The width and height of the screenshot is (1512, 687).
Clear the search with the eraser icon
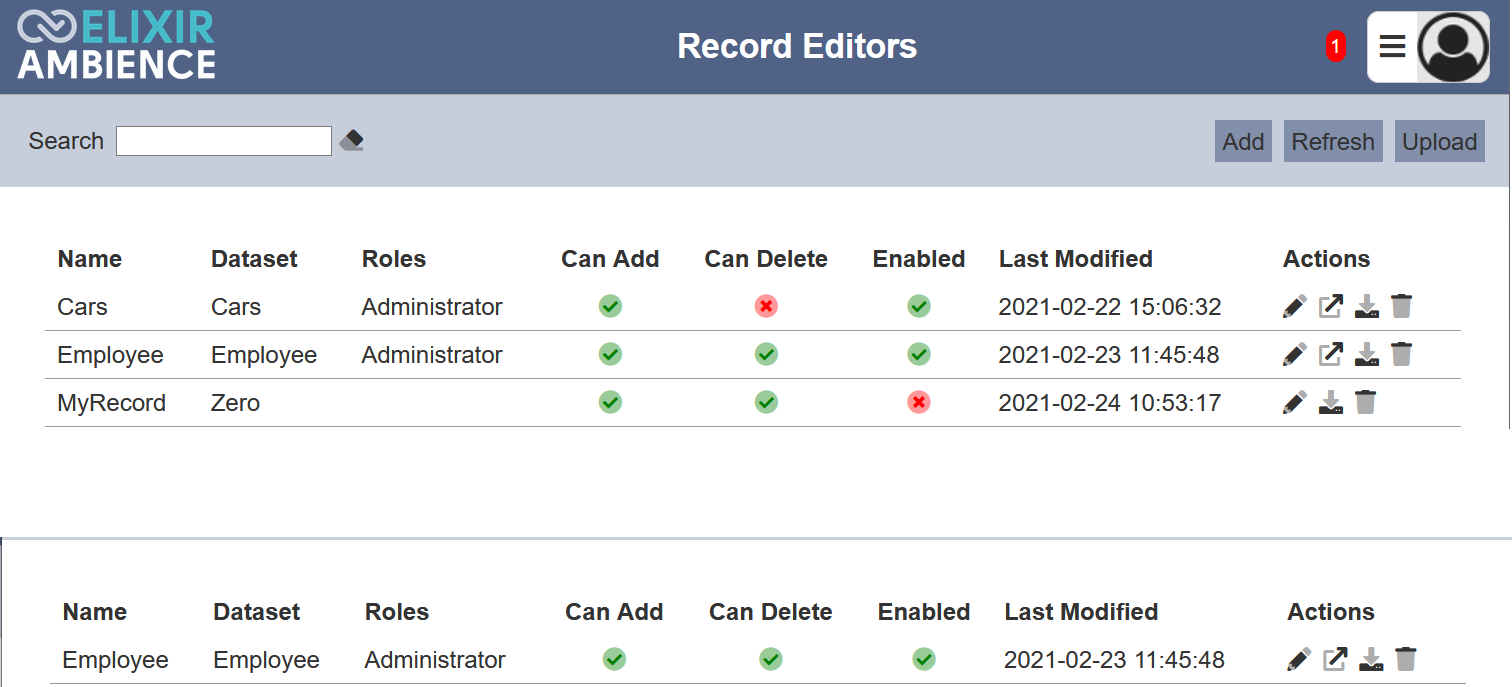(x=351, y=141)
